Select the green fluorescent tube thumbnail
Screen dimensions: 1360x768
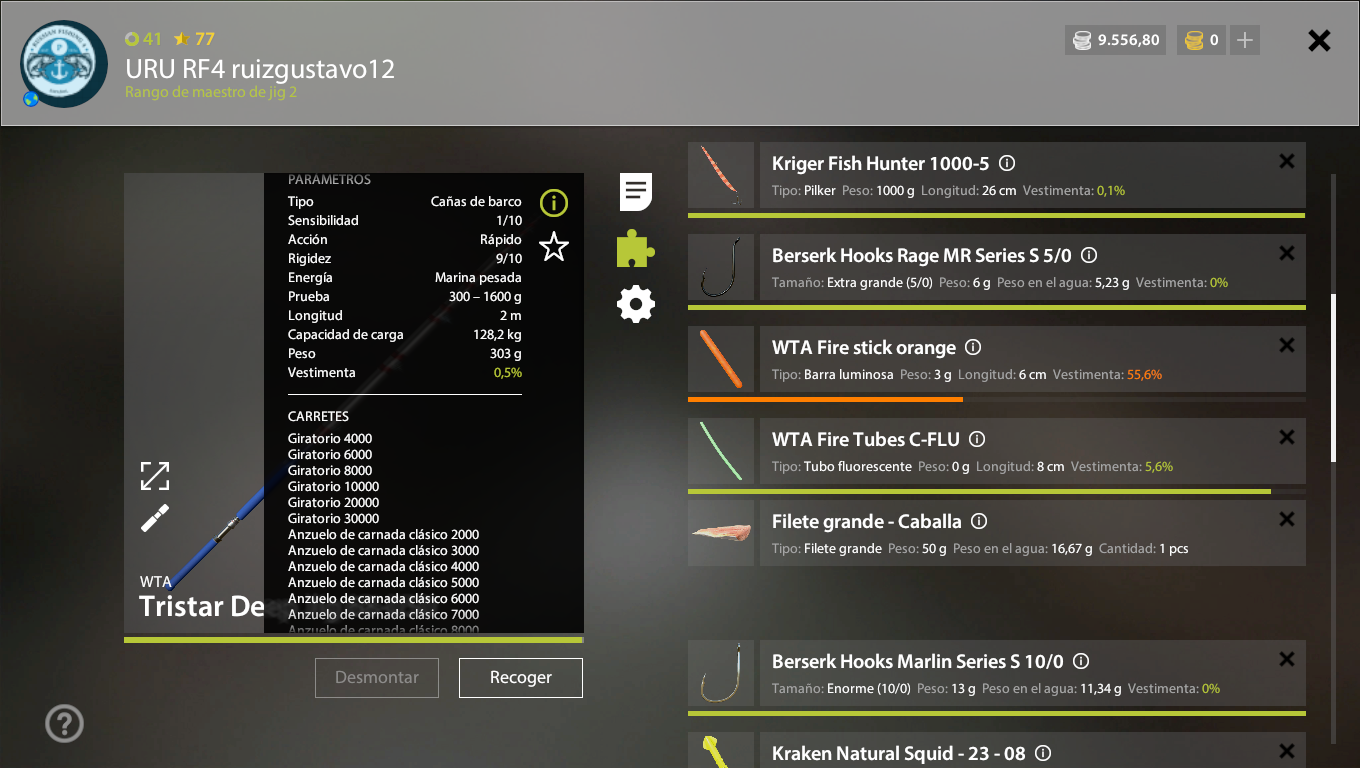[721, 451]
